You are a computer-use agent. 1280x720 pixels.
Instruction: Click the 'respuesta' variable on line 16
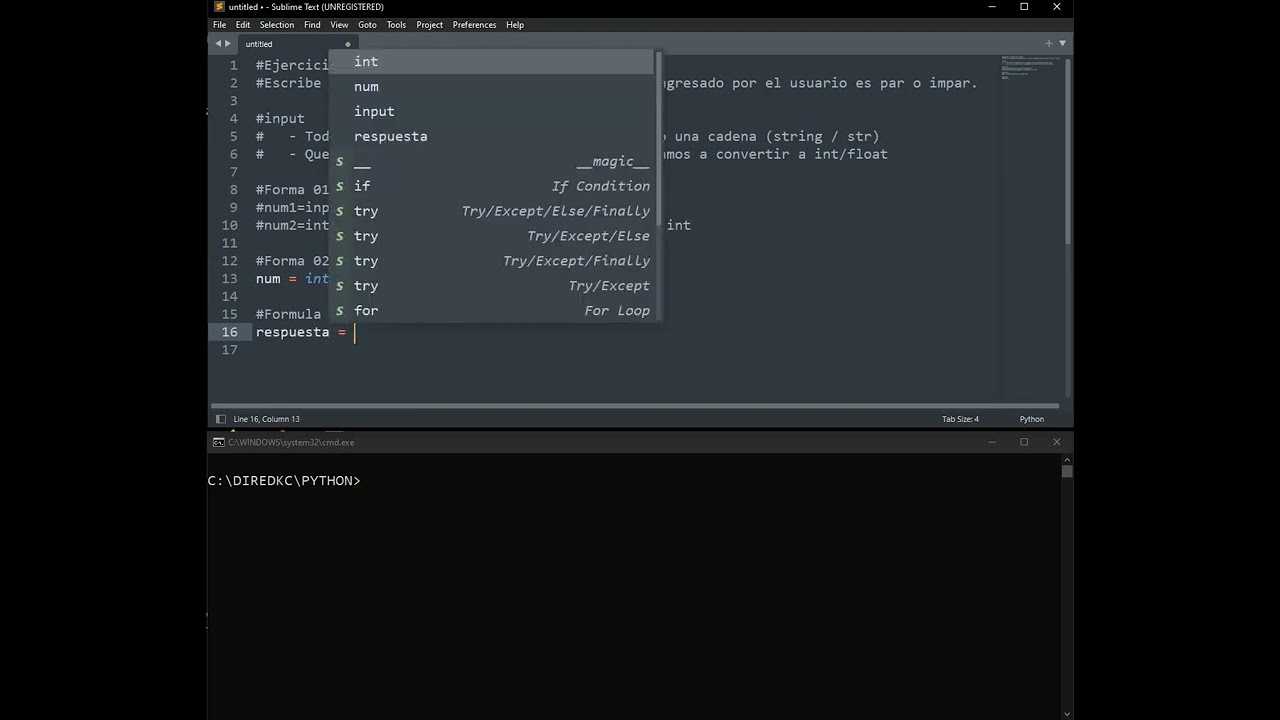tap(292, 332)
